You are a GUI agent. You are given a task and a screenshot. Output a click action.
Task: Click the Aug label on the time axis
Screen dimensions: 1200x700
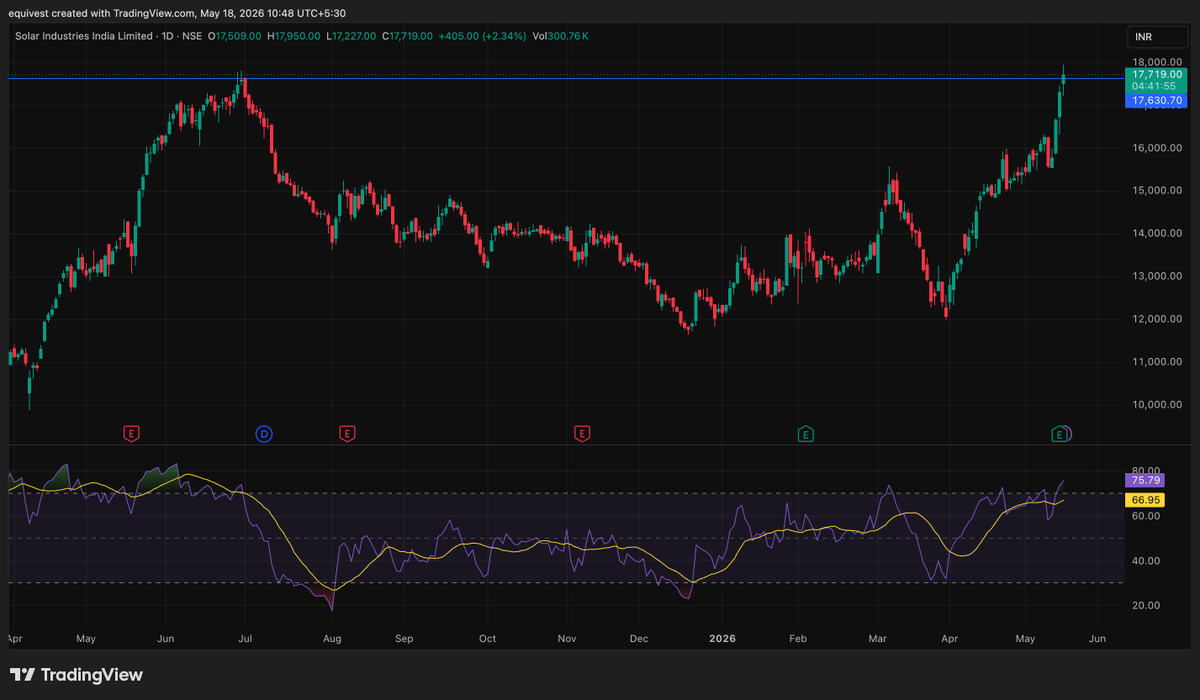(x=333, y=638)
